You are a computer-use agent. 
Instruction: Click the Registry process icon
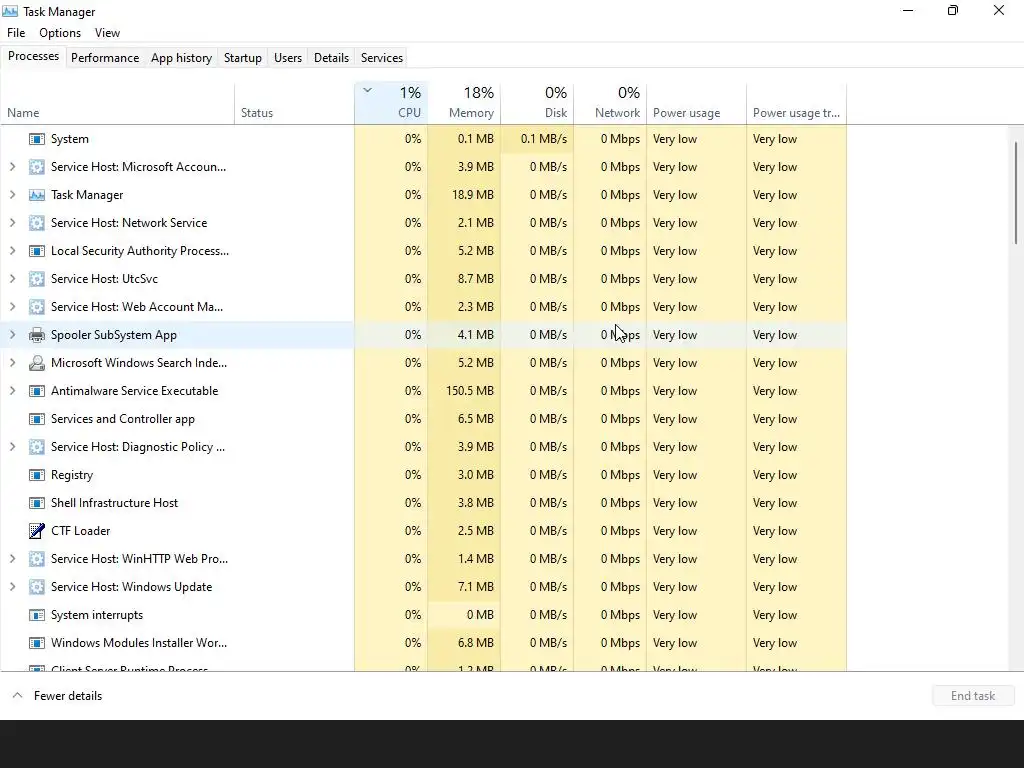coord(37,475)
